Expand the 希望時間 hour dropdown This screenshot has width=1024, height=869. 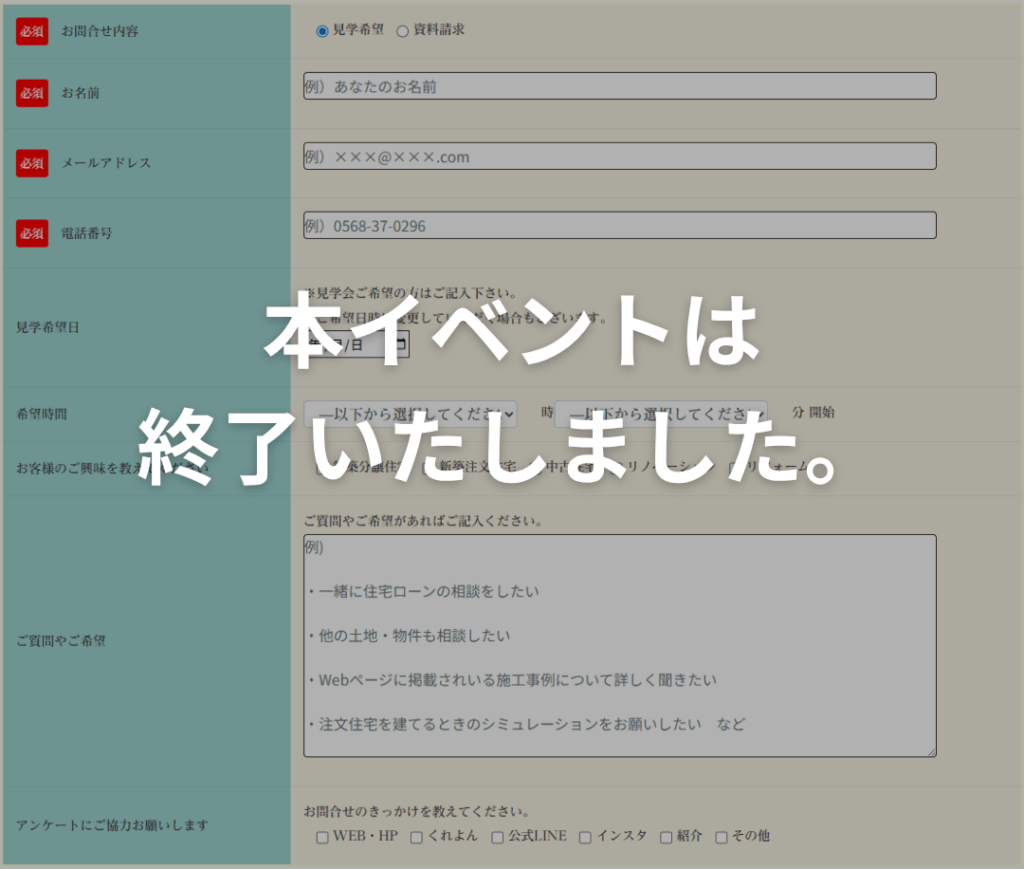[410, 413]
